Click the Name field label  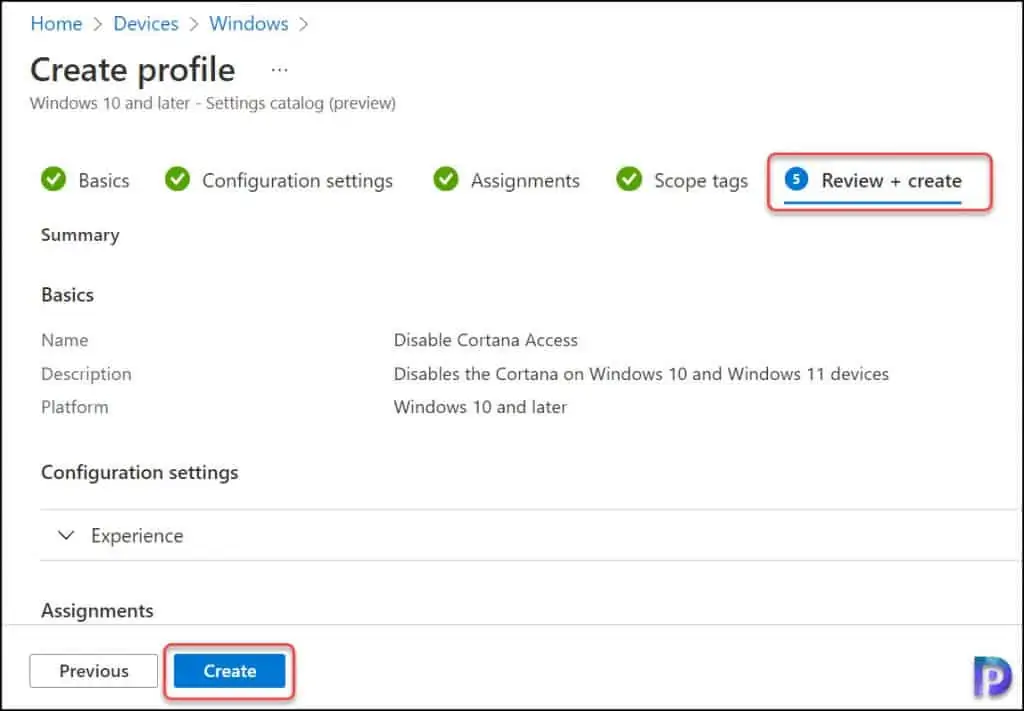tap(65, 340)
